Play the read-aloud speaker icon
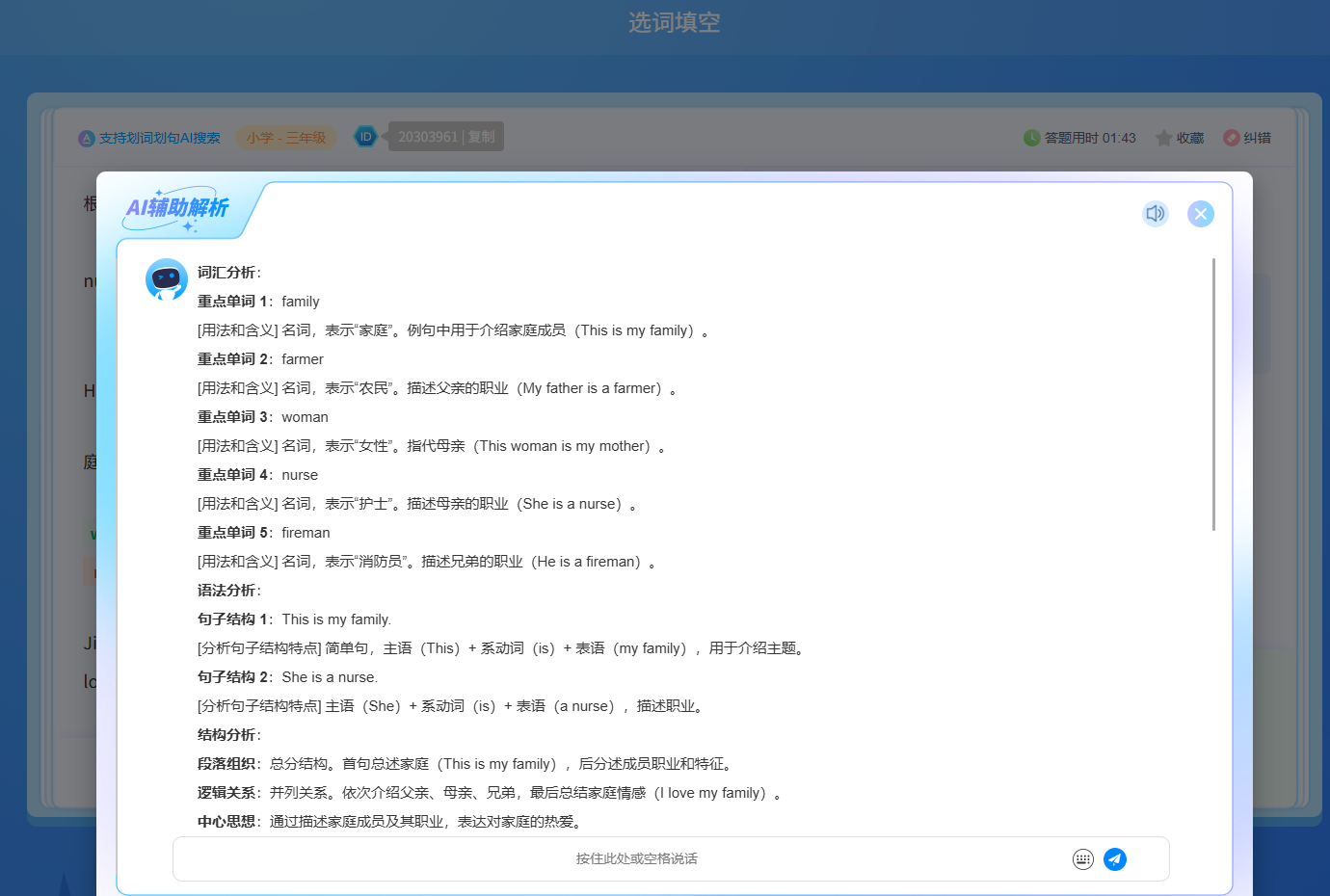Viewport: 1330px width, 896px height. point(1155,213)
